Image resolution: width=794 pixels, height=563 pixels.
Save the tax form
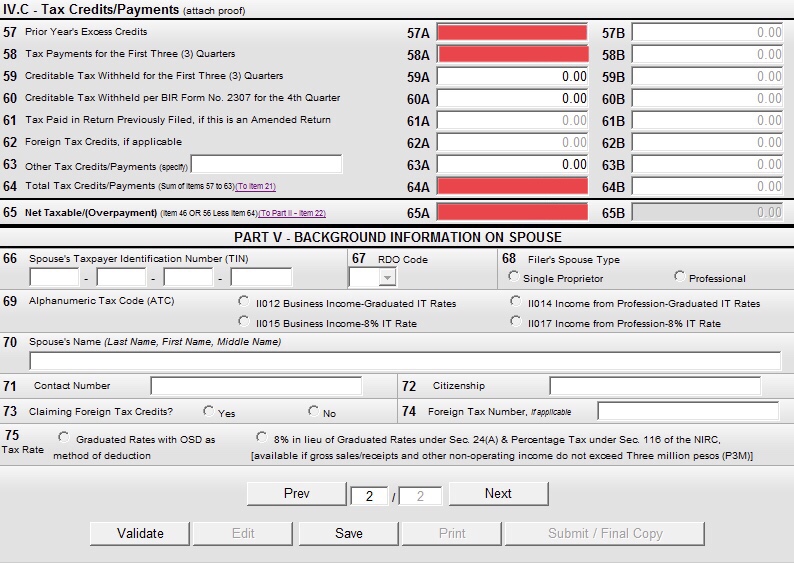tap(349, 533)
